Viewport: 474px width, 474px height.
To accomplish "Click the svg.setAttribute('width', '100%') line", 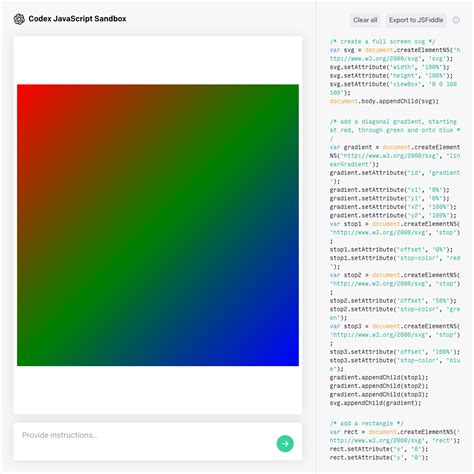I will 390,67.
